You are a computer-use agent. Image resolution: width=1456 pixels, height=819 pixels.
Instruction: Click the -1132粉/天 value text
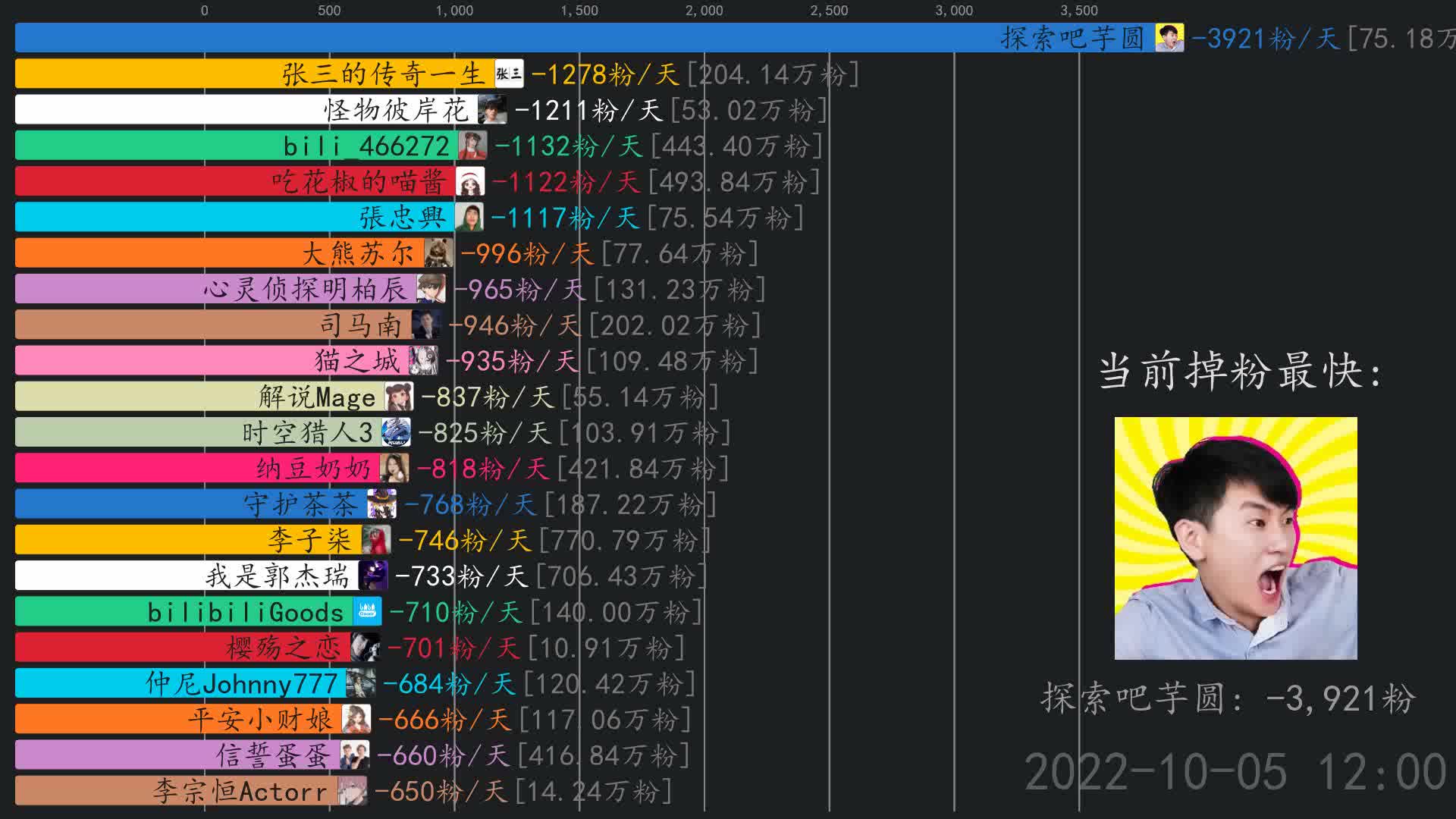point(569,146)
